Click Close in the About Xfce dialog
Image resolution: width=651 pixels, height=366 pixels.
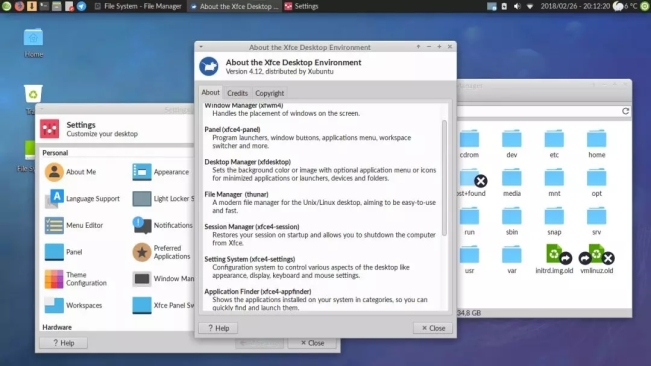(433, 328)
